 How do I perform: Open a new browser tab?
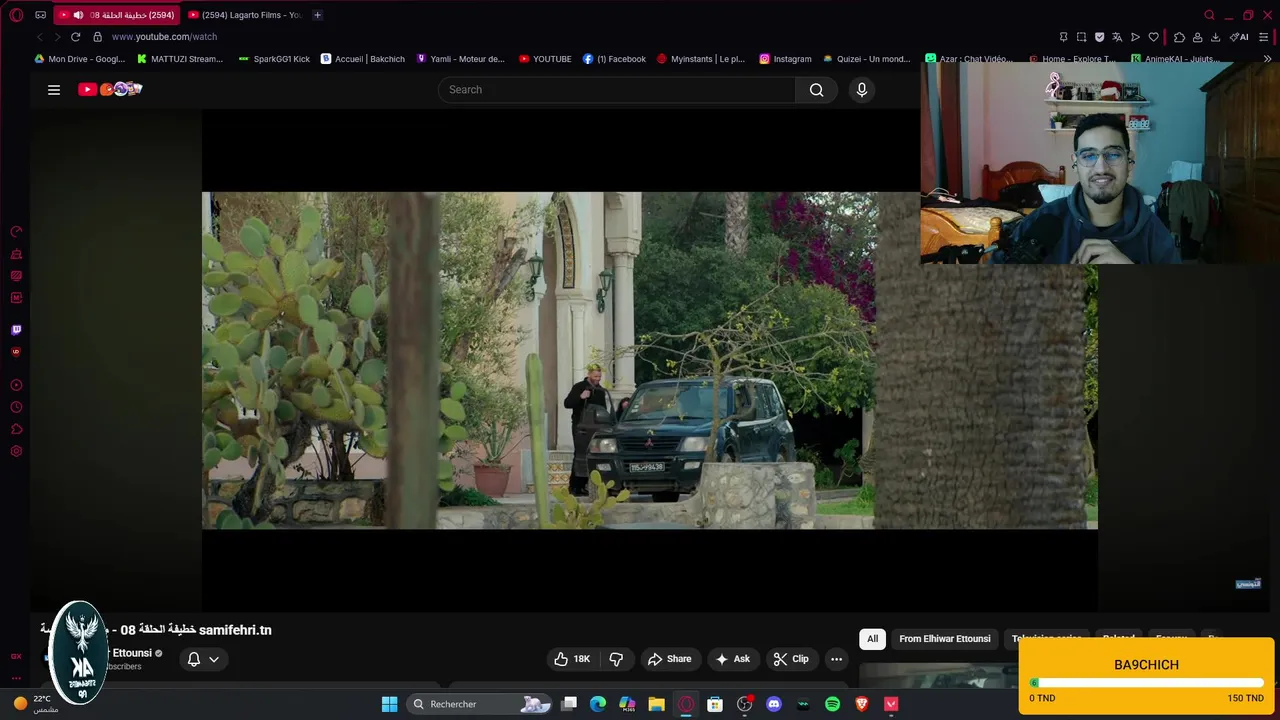[317, 15]
